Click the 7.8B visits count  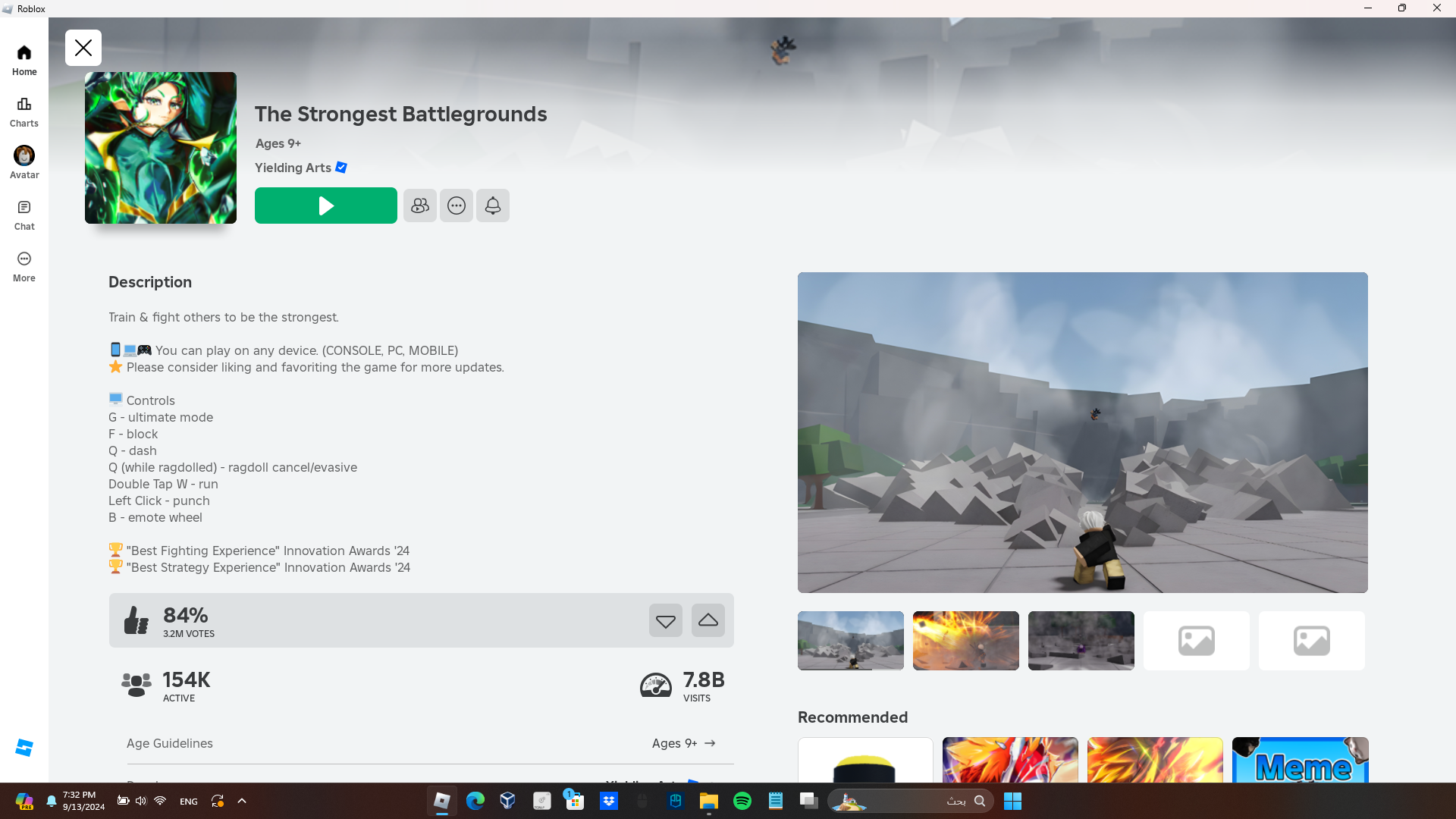704,679
